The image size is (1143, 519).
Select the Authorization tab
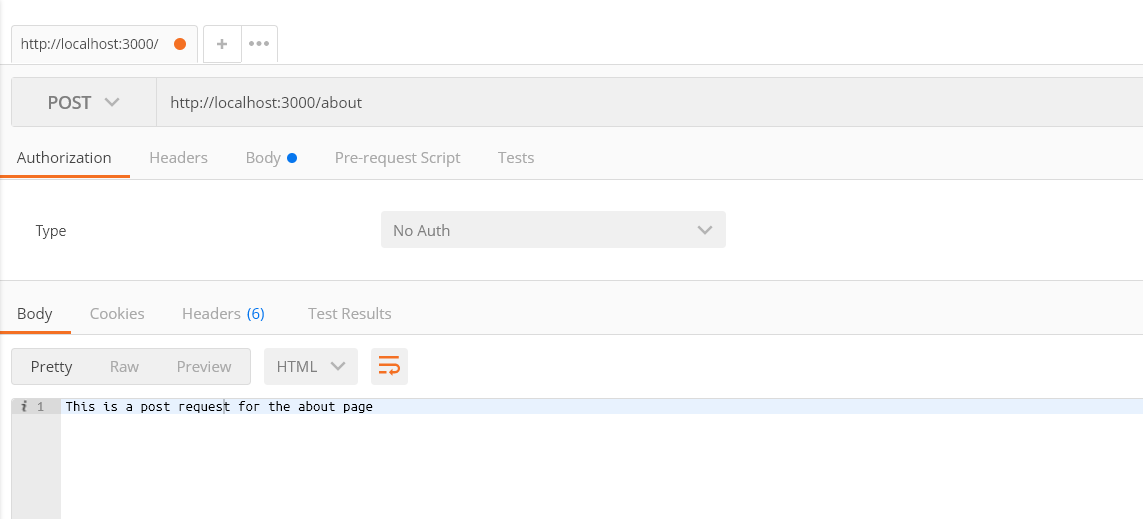[x=64, y=157]
